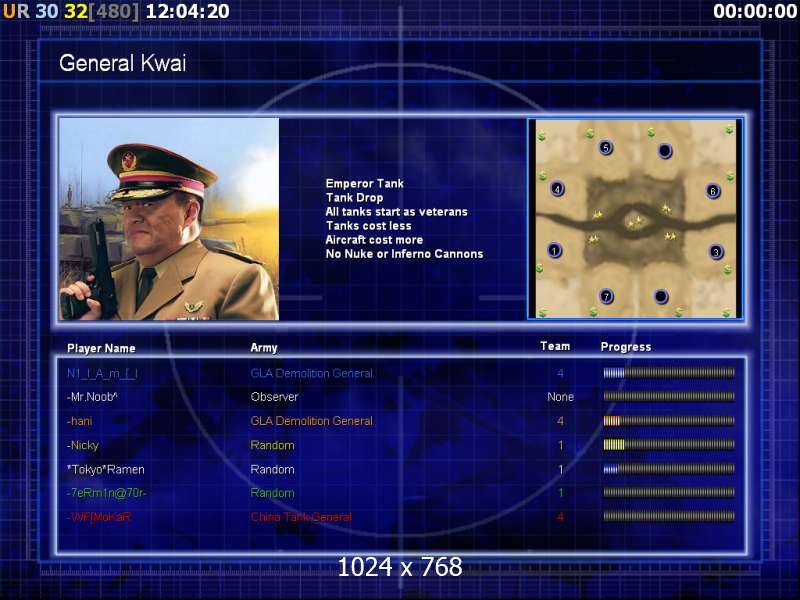Click 'No Nuke or Inferno Cannons' text
Screen dimensions: 800x600
[404, 254]
